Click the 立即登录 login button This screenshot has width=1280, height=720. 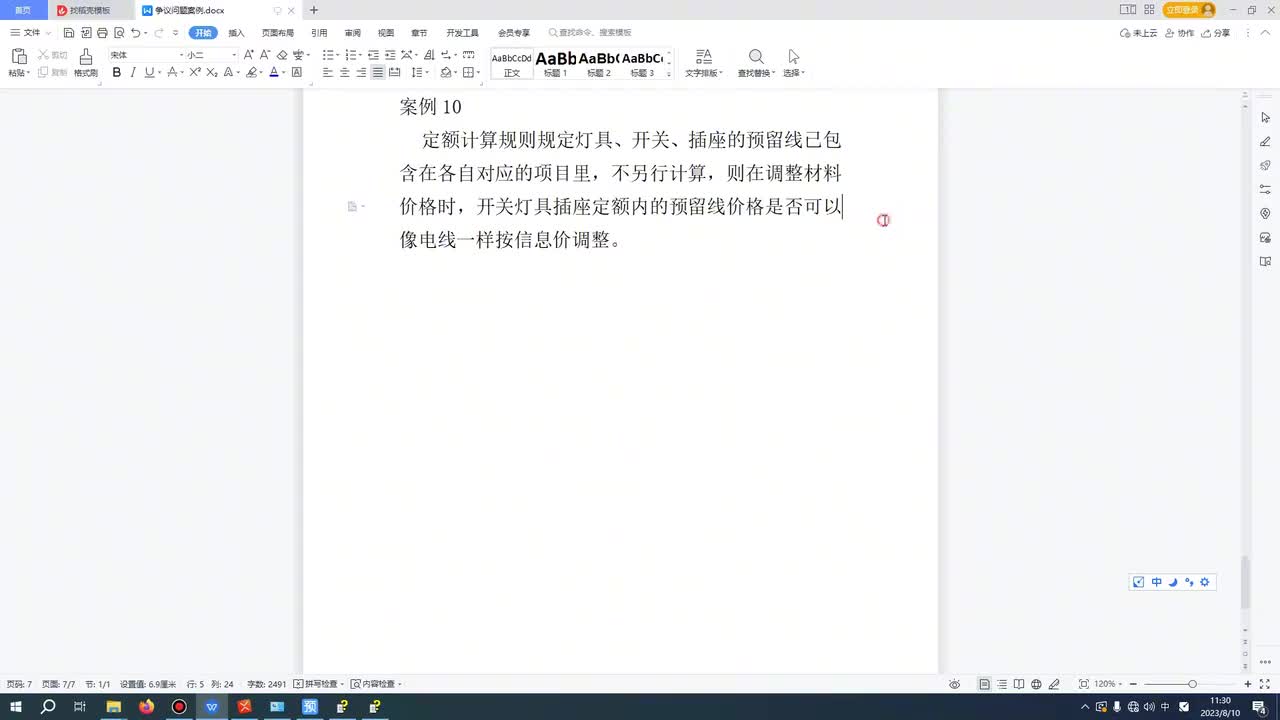click(1189, 10)
